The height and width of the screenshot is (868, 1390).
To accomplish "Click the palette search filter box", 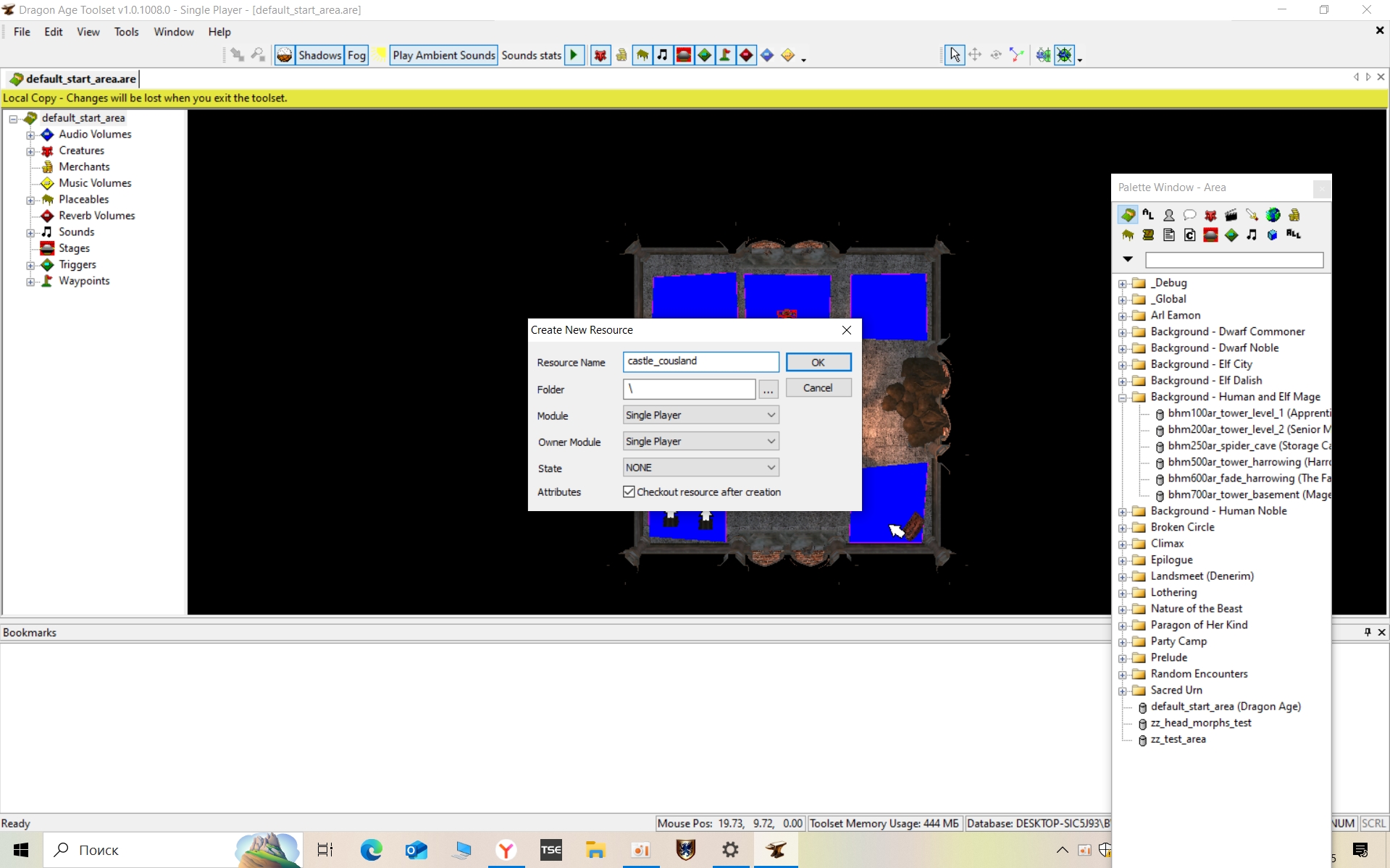I will [x=1234, y=259].
